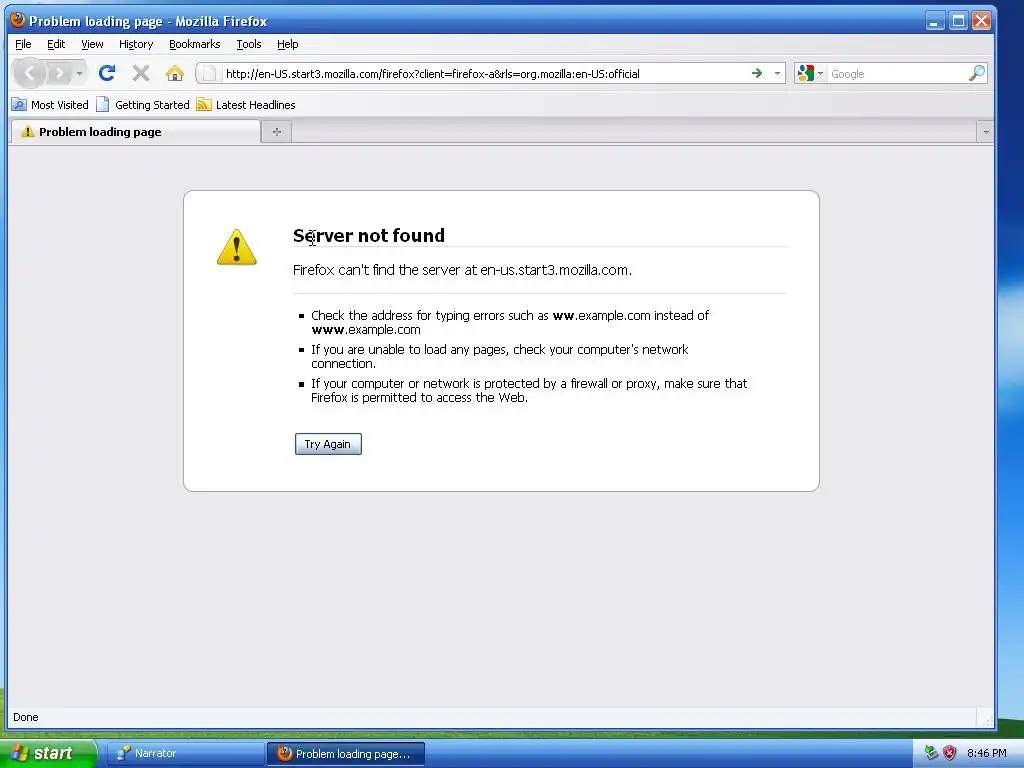Switch to Narrator in the taskbar
This screenshot has height=768, width=1024.
click(x=184, y=753)
